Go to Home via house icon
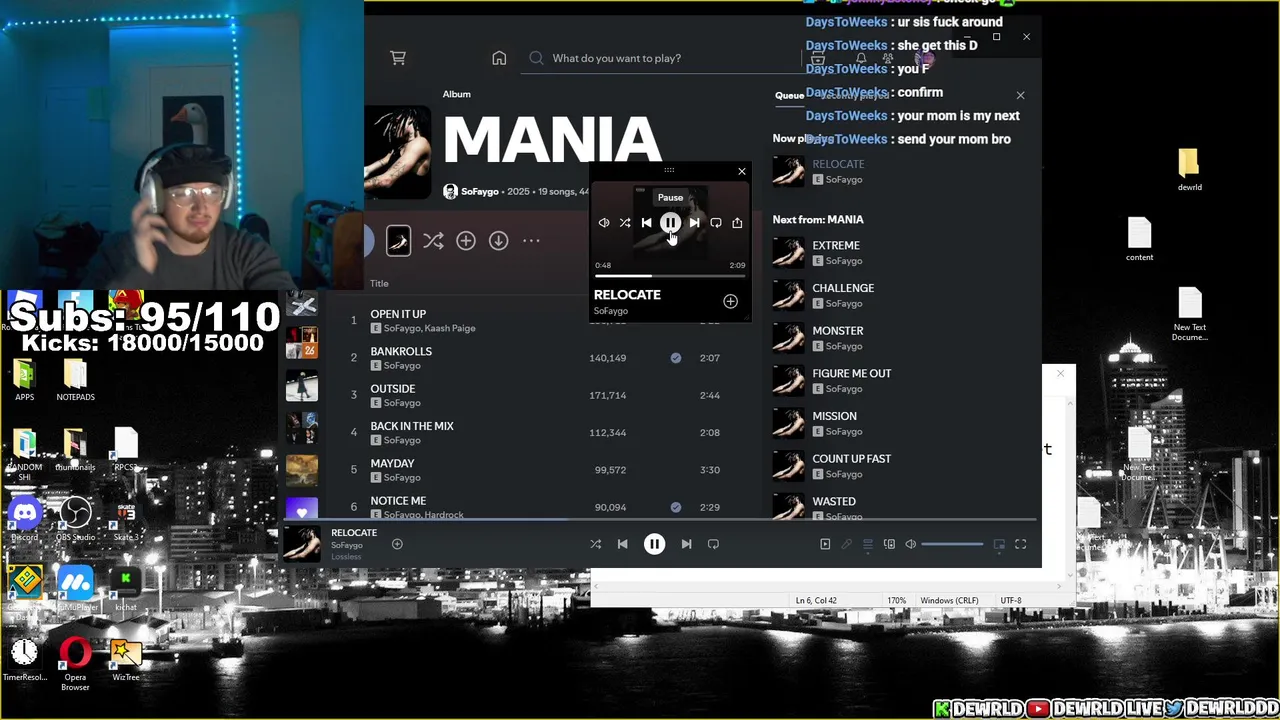1280x720 pixels. (x=499, y=58)
